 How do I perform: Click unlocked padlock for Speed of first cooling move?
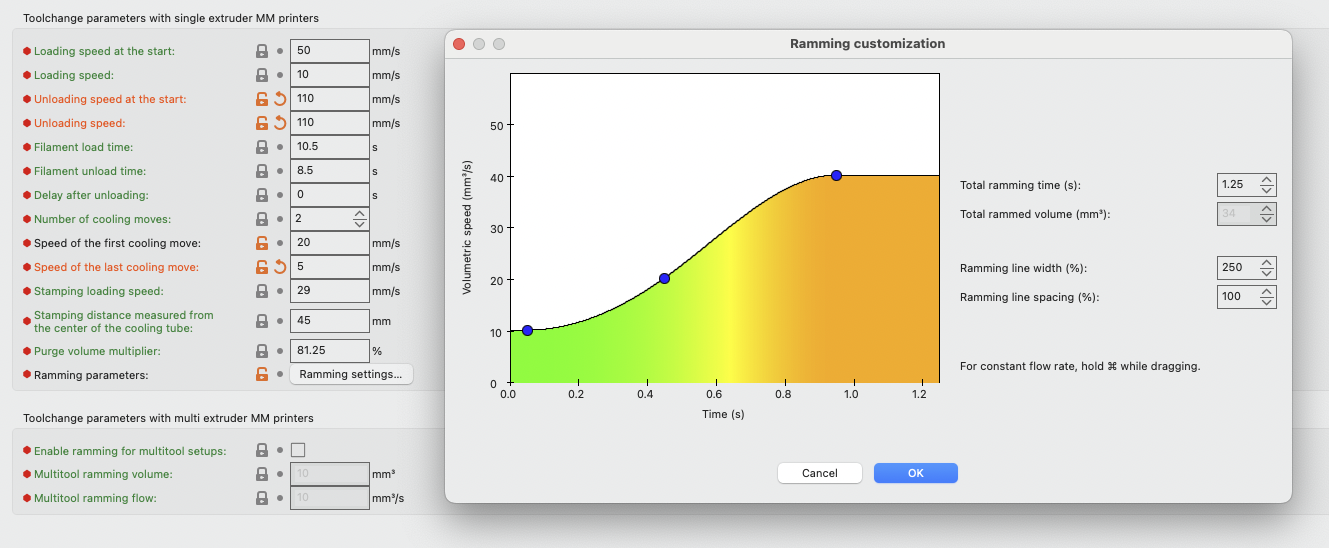(261, 243)
